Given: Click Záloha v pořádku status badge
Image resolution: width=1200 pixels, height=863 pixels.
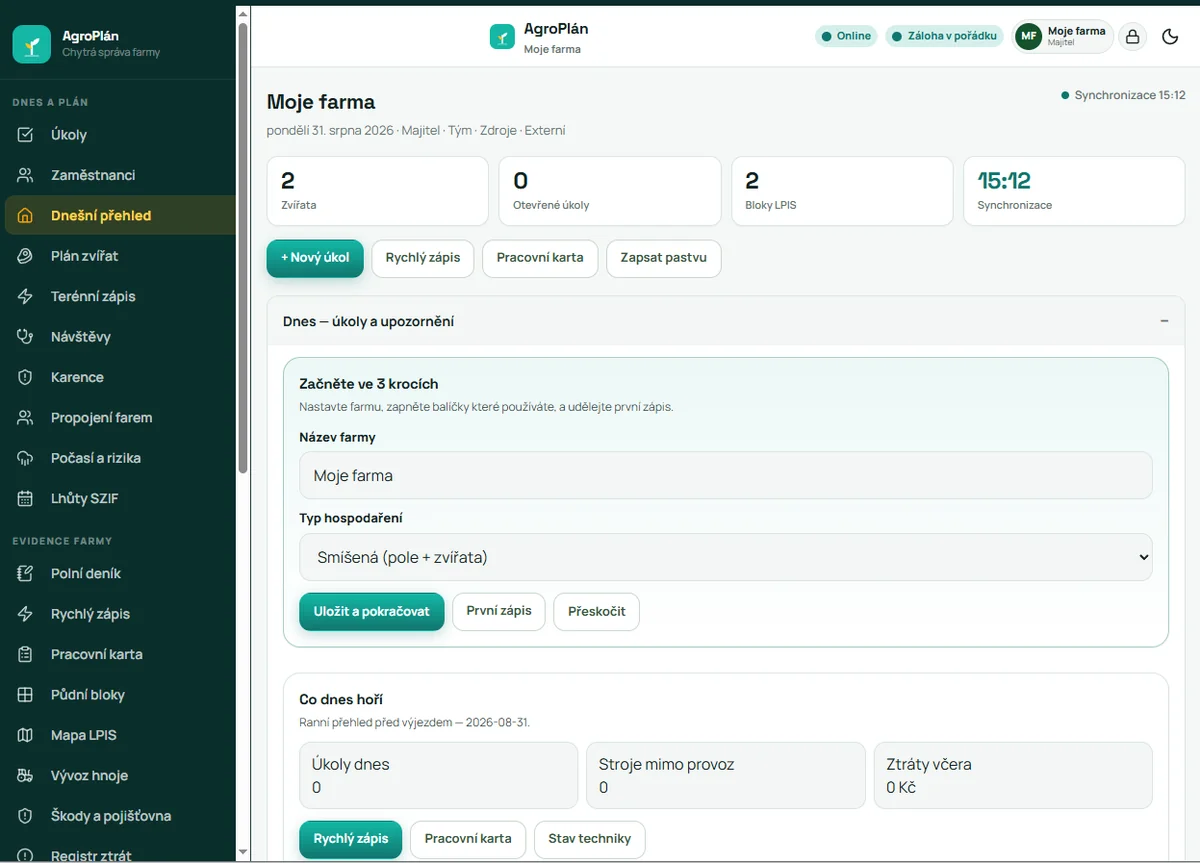Looking at the screenshot, I should click(945, 36).
